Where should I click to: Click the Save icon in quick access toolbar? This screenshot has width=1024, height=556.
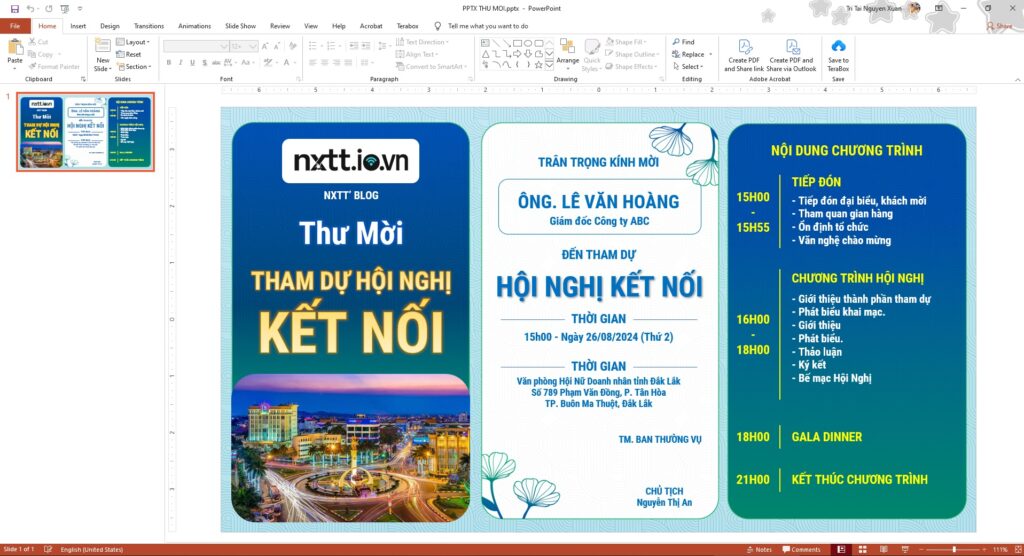pos(14,8)
